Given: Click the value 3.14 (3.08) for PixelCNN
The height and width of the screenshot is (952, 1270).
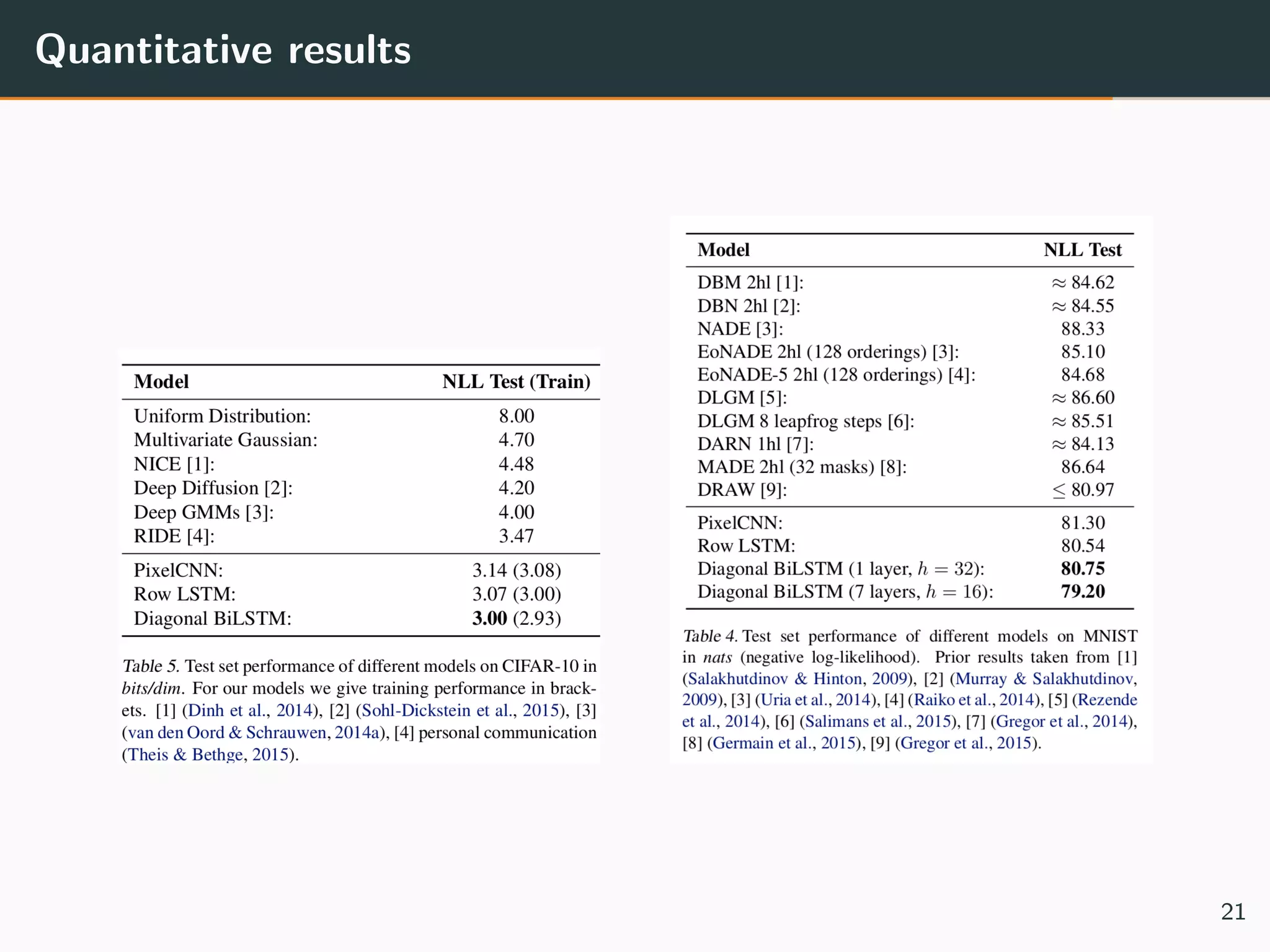Looking at the screenshot, I should (x=517, y=570).
